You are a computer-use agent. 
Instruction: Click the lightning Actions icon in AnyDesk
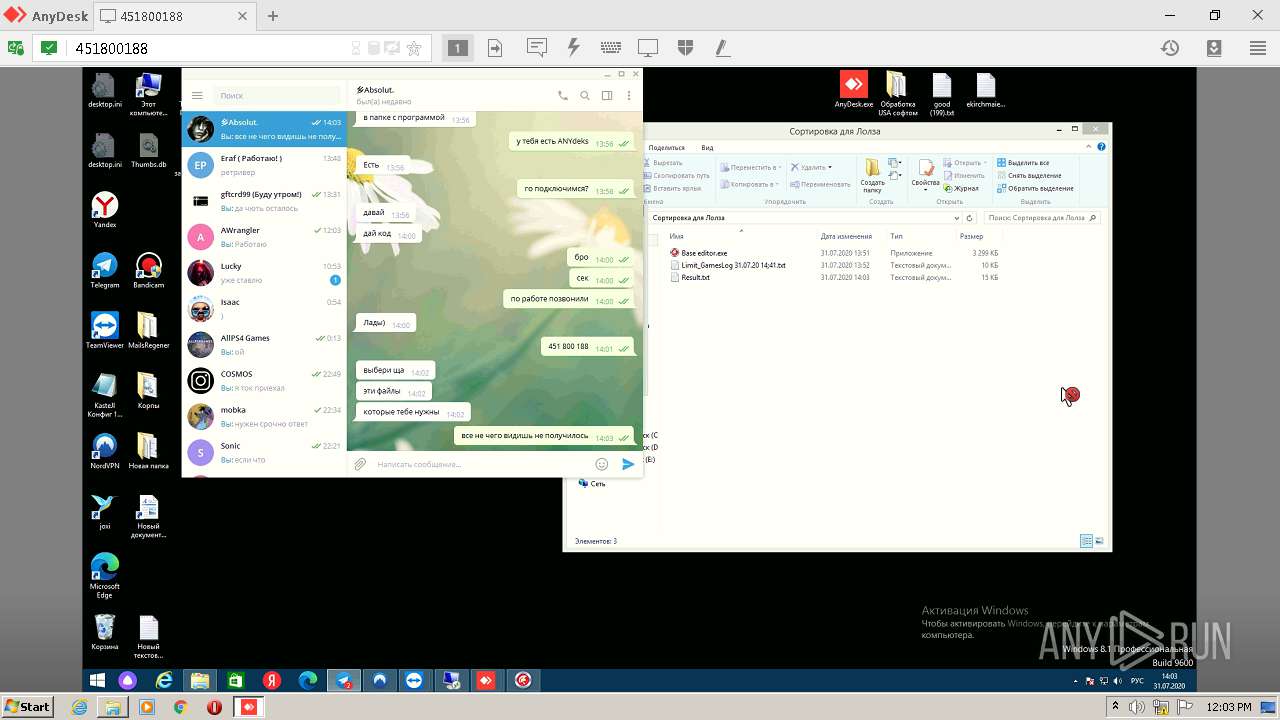click(574, 48)
